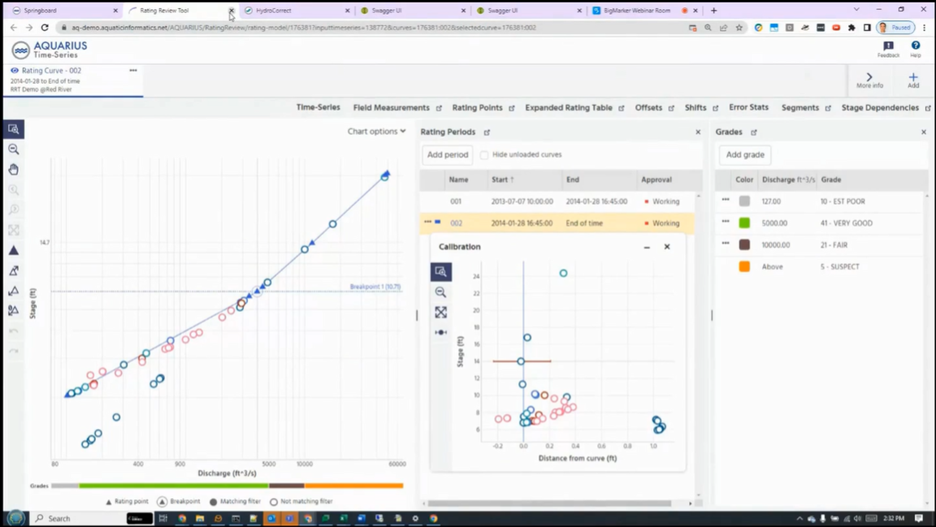The image size is (936, 527).
Task: Expand the More info chevron
Action: pyautogui.click(x=869, y=80)
